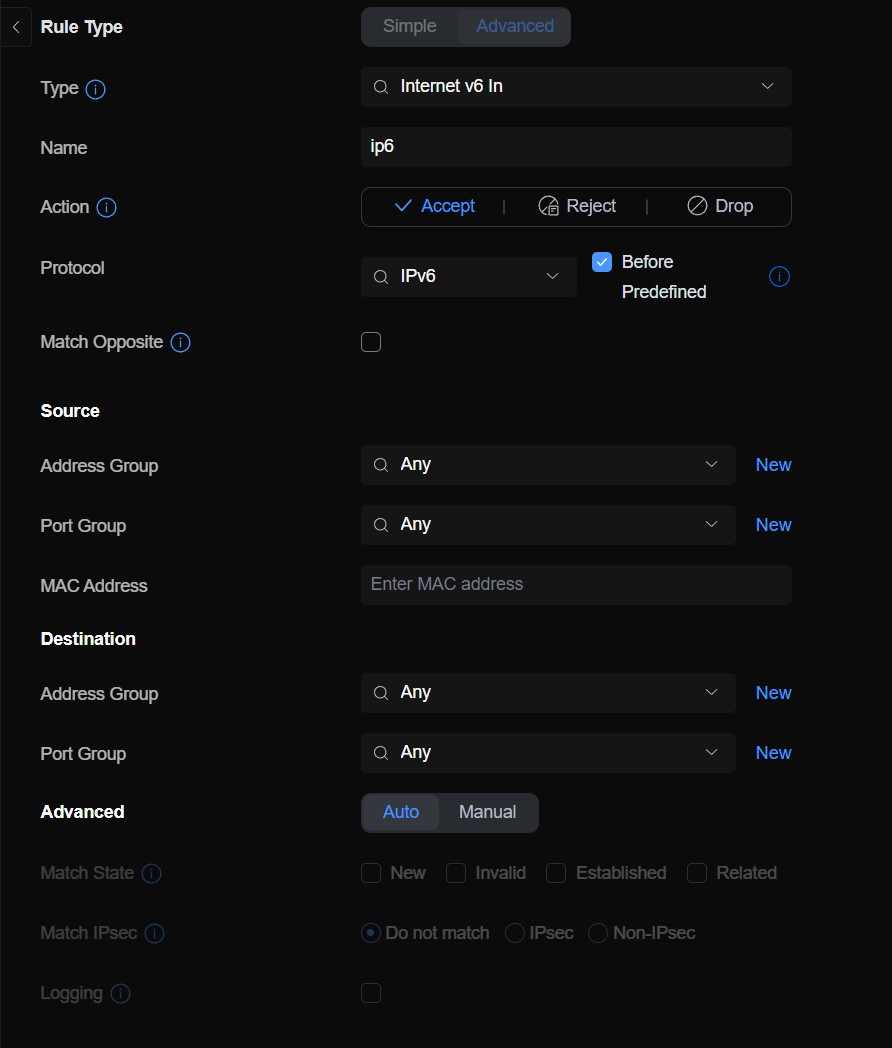Click New next to Destination Port Group

pyautogui.click(x=773, y=753)
